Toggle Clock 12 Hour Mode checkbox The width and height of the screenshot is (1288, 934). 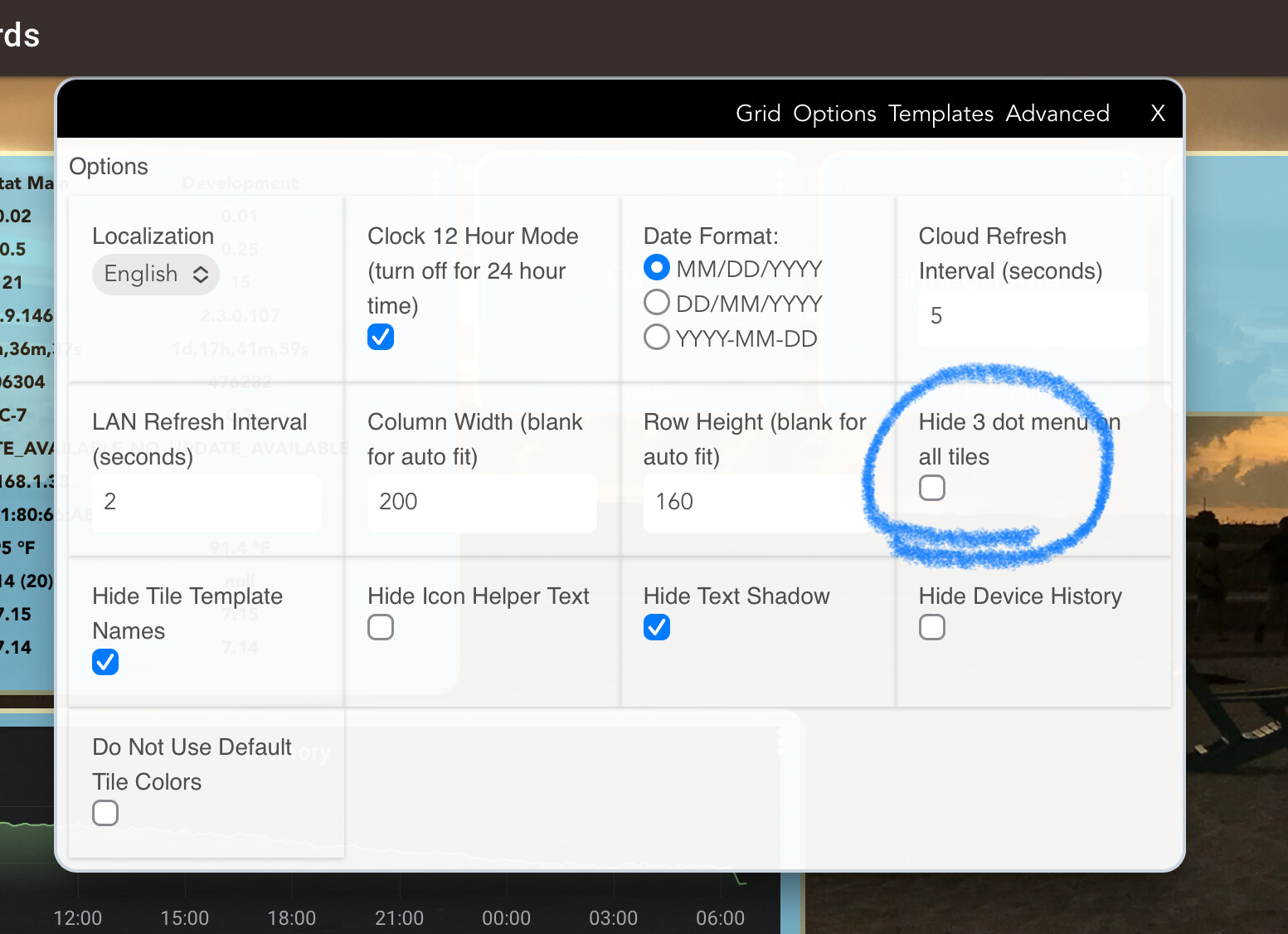point(381,337)
